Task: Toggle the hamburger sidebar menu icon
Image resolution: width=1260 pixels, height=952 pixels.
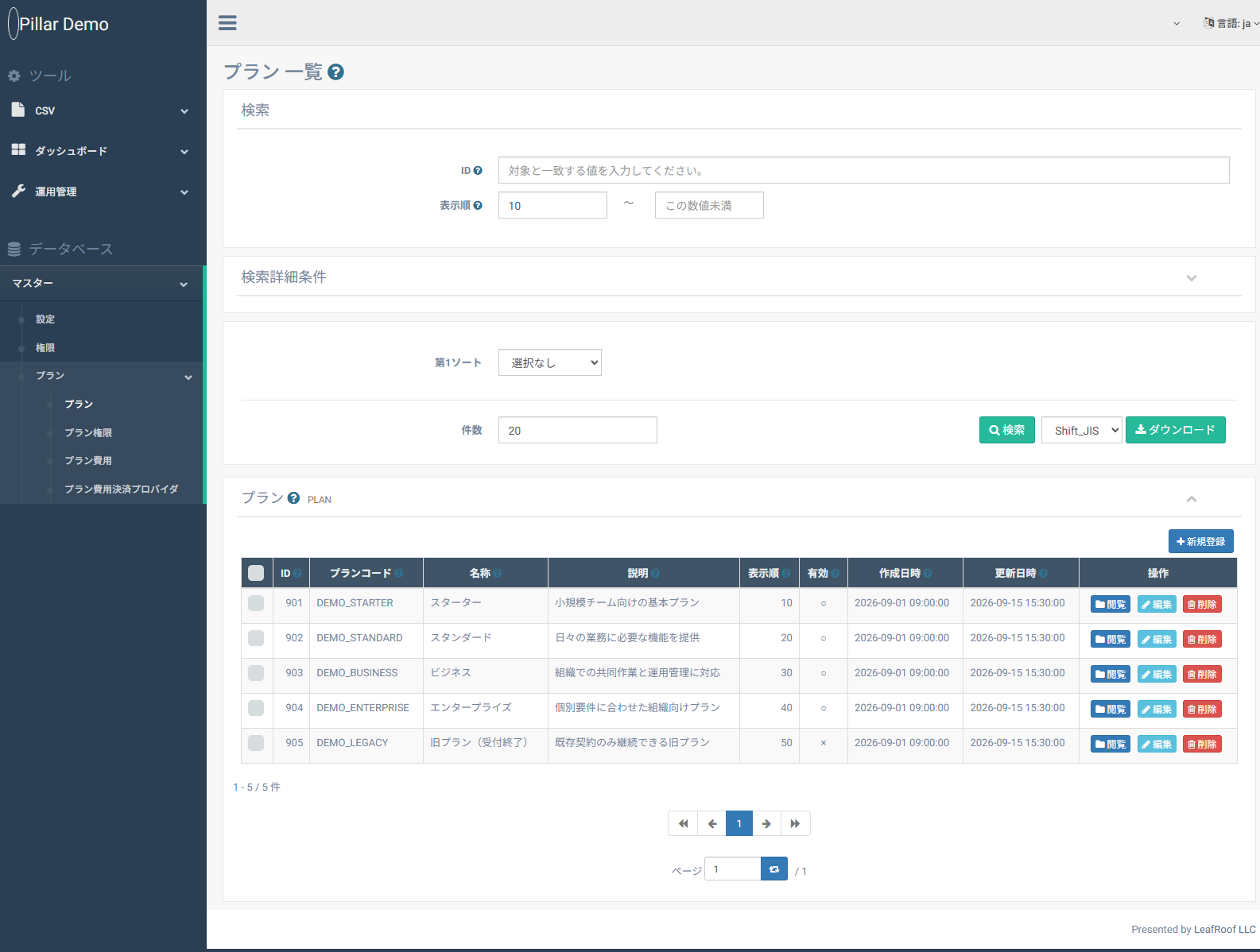Action: pos(227,23)
